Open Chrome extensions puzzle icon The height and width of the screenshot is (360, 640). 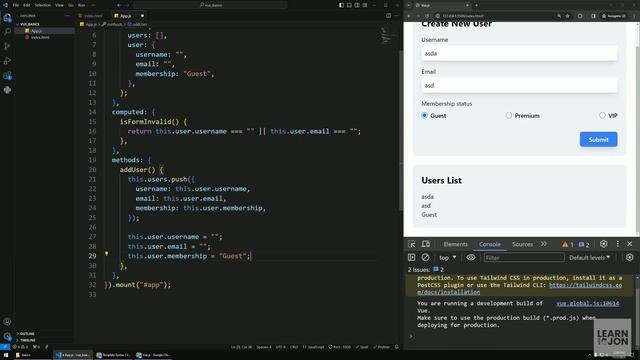pos(580,16)
